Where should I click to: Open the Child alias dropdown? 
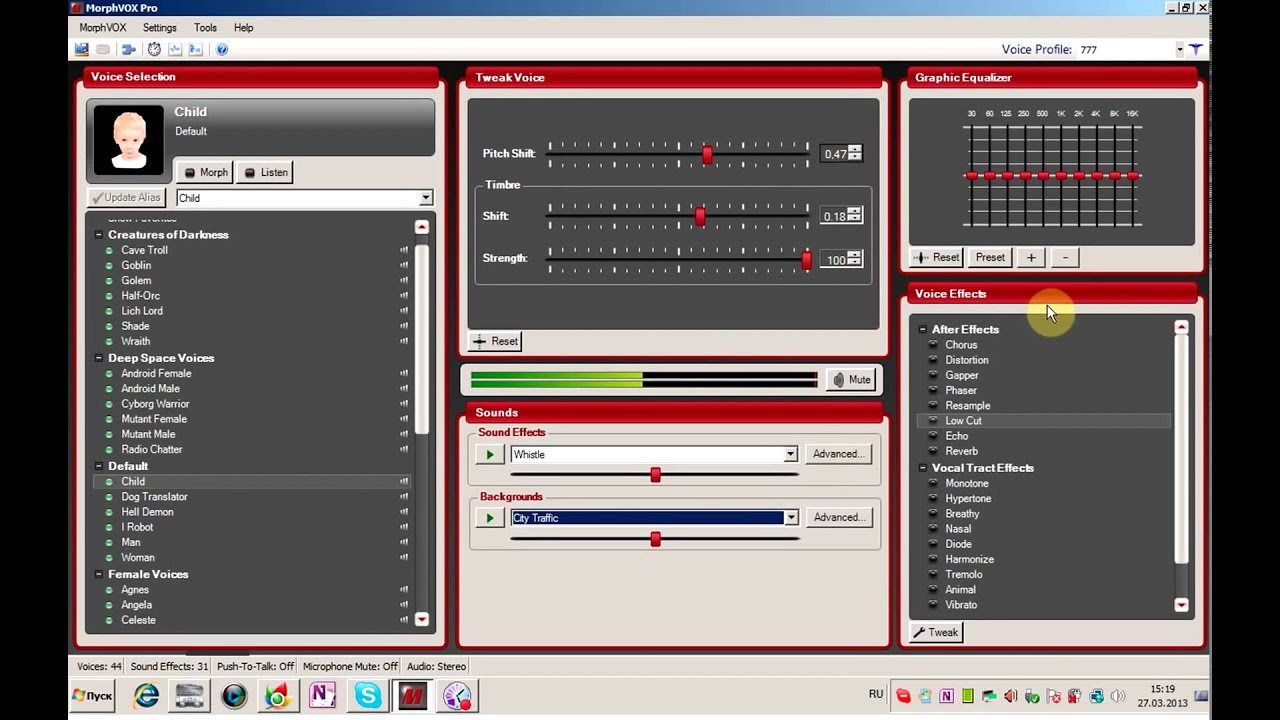click(425, 198)
